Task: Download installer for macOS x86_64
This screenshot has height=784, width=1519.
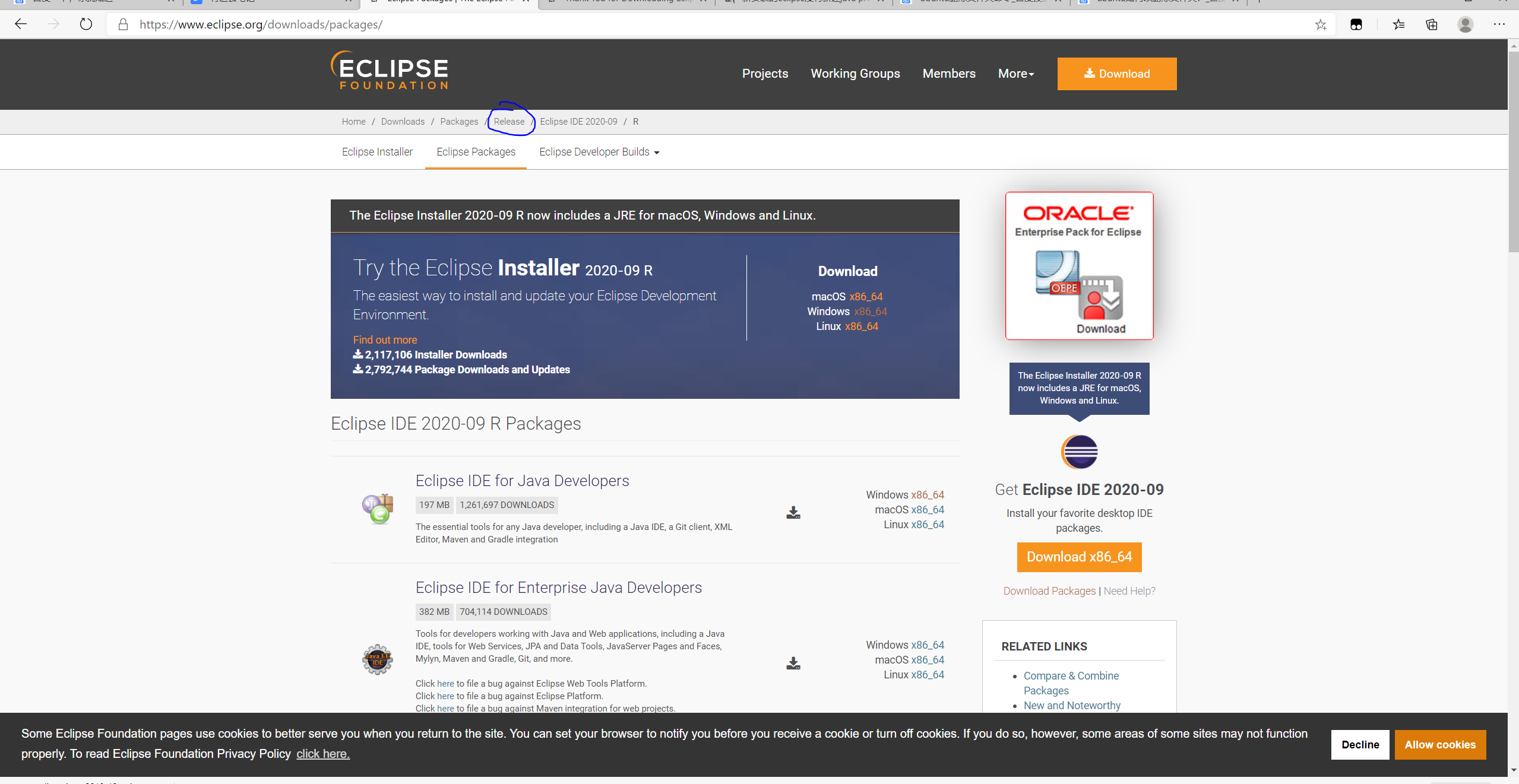Action: tap(866, 297)
